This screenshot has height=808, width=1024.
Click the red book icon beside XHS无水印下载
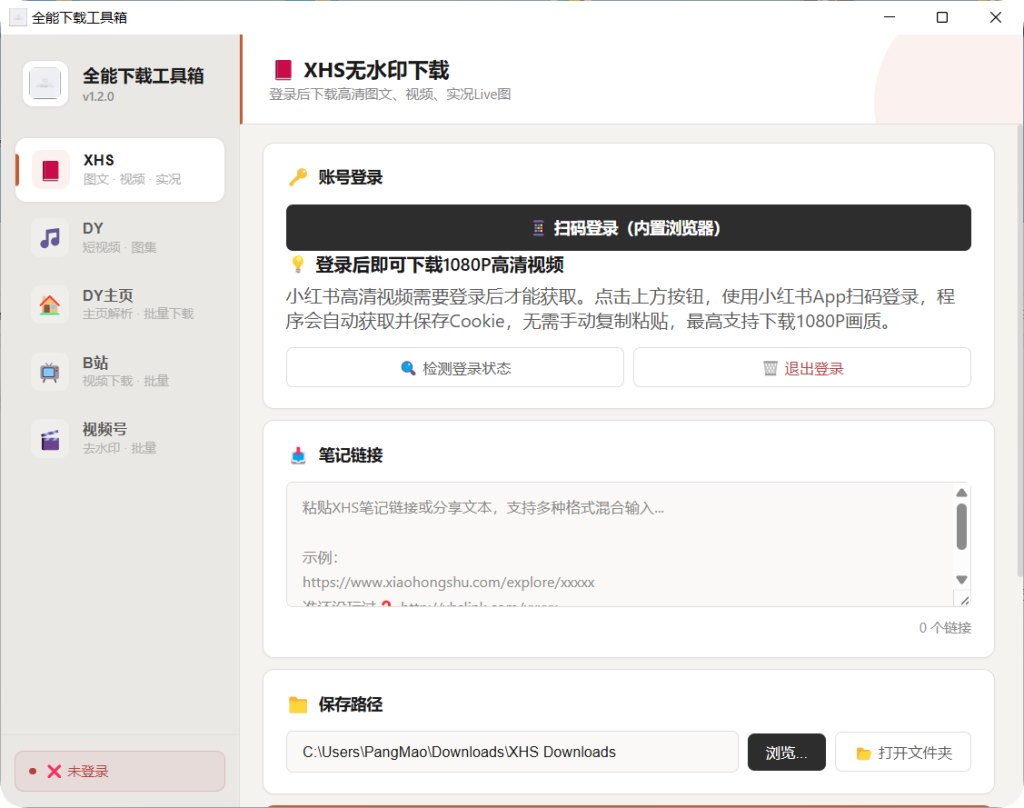coord(283,70)
